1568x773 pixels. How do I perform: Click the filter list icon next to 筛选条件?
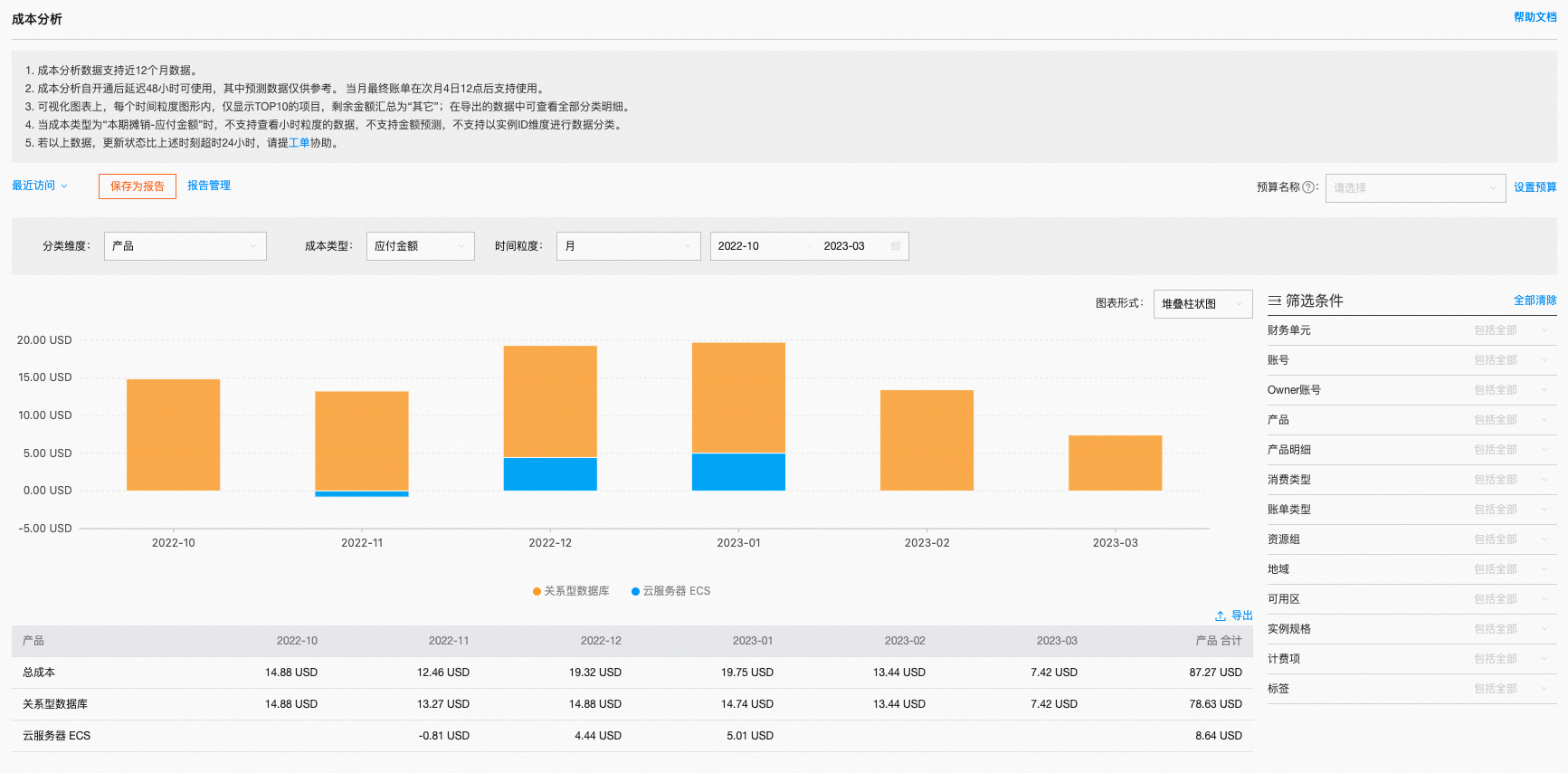point(1274,301)
